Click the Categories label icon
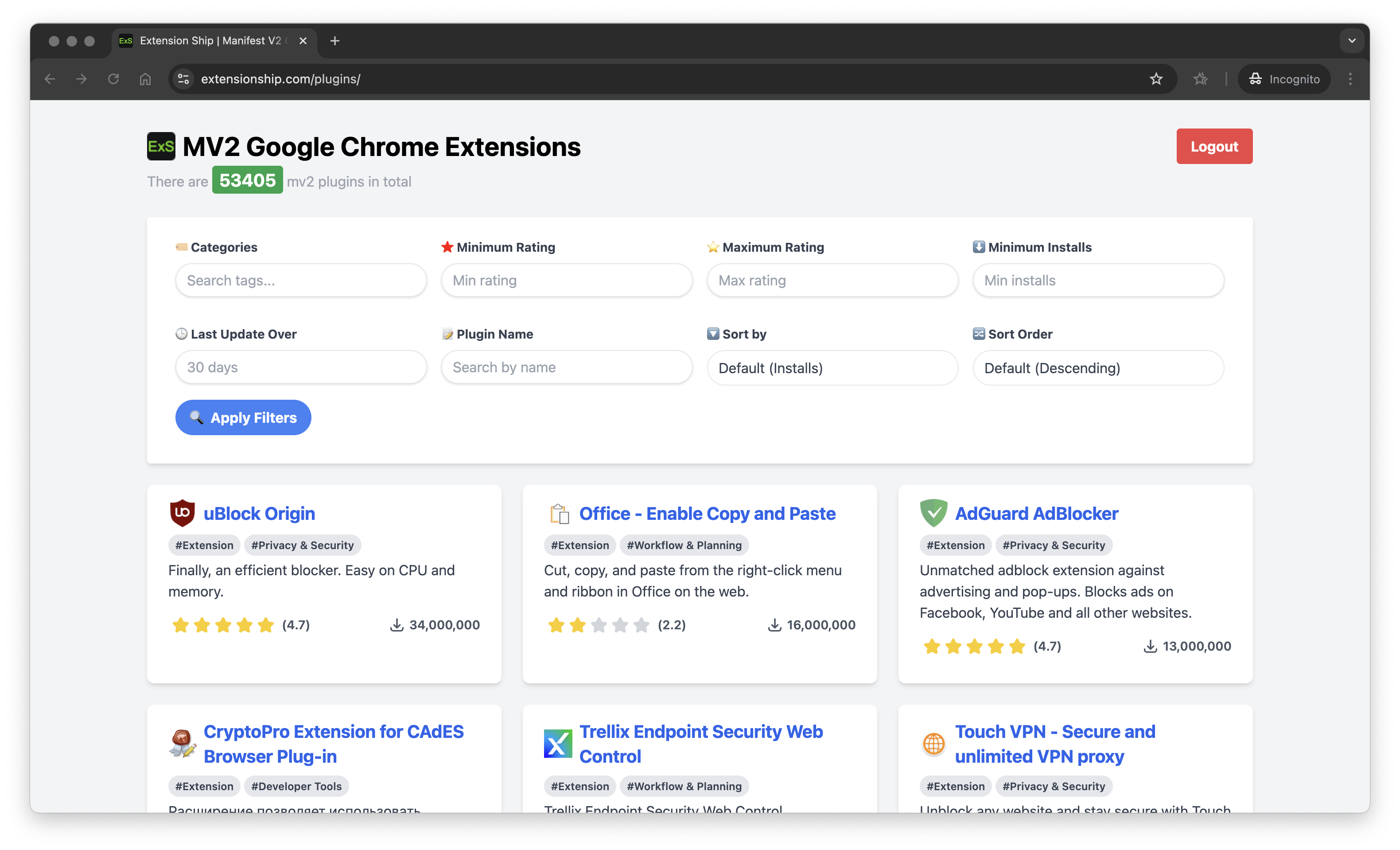1400x850 pixels. [181, 246]
